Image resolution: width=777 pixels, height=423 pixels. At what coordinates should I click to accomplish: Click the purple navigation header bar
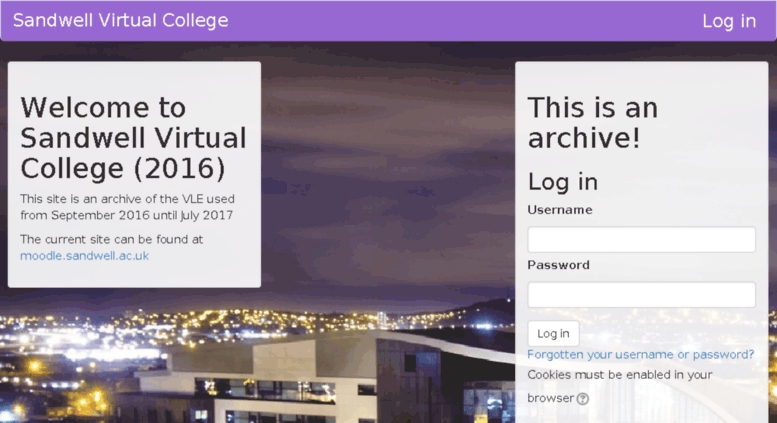tap(388, 21)
